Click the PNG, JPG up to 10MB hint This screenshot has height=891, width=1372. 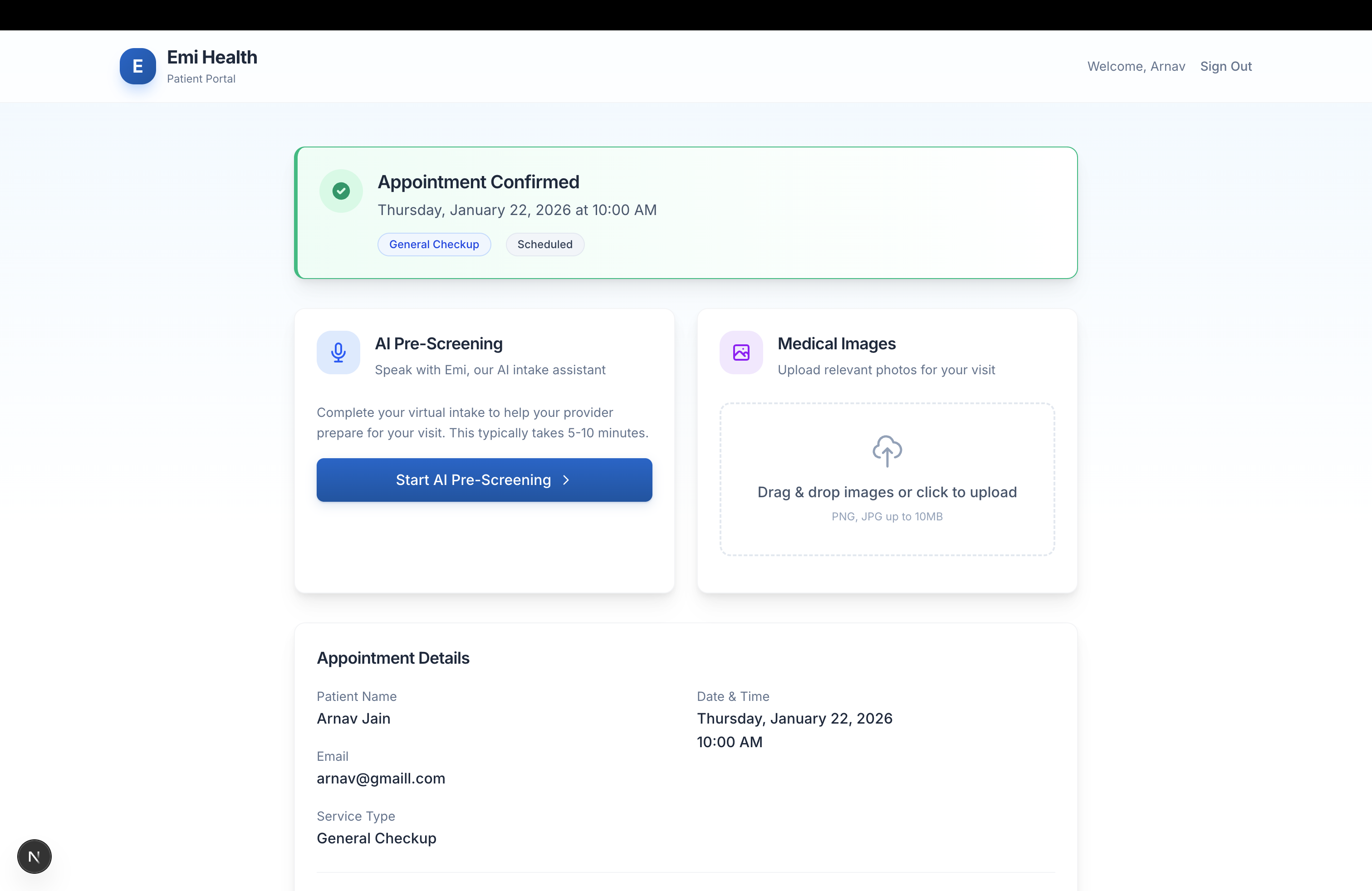click(x=887, y=516)
